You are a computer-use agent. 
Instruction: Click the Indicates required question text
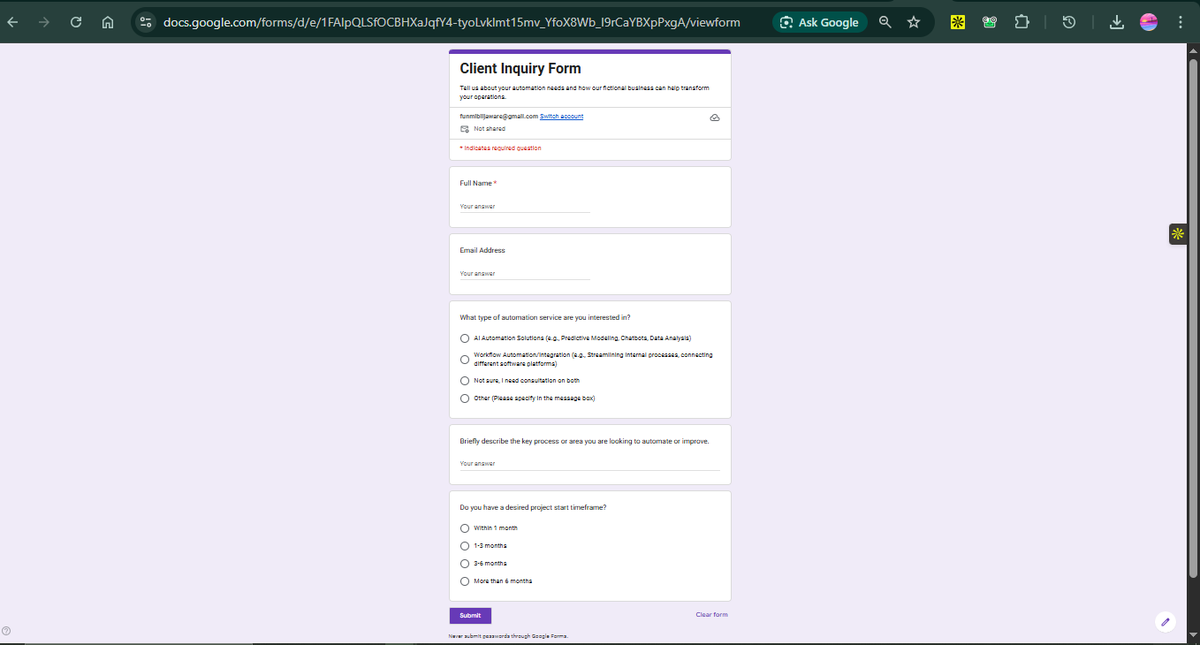click(501, 148)
